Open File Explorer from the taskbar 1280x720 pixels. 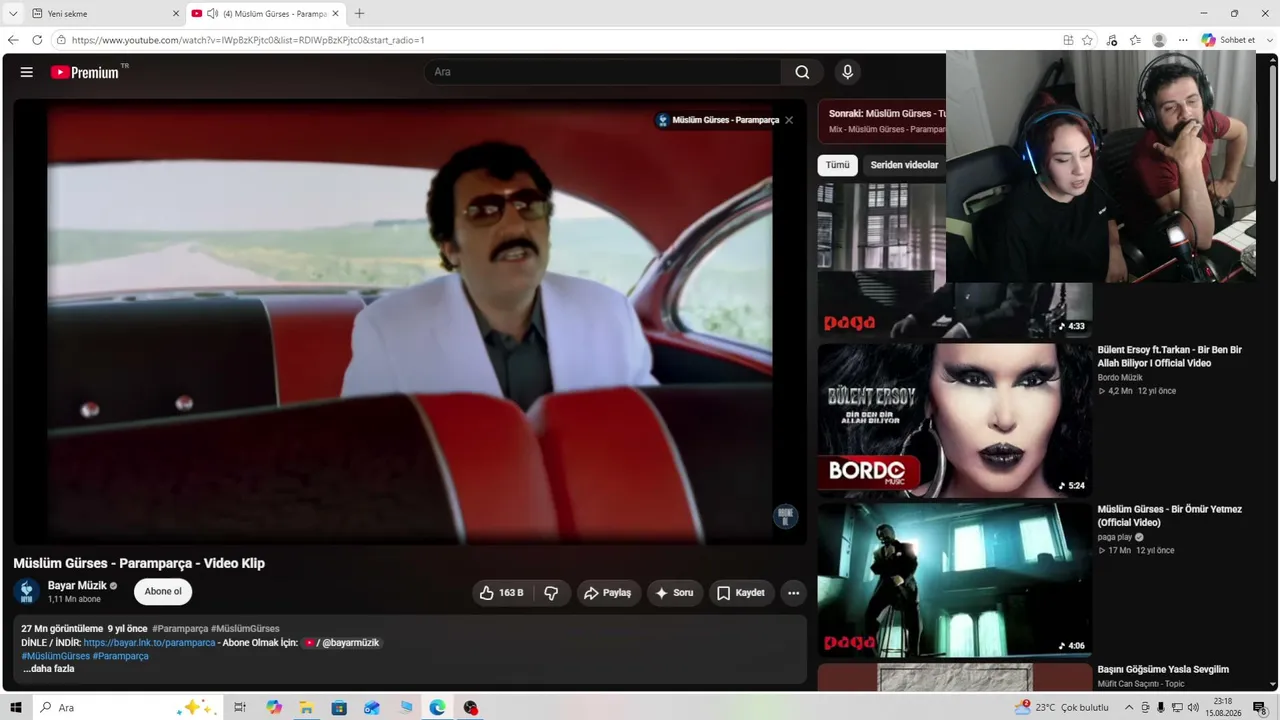[306, 708]
